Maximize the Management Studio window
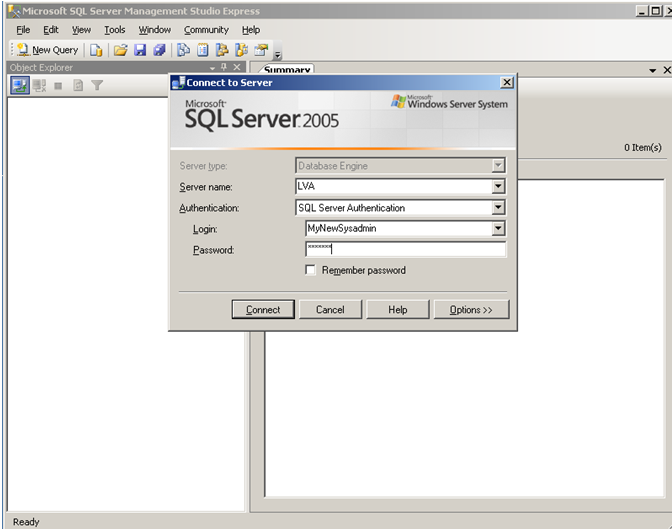Viewport: 672px width, 529px height. click(x=655, y=11)
